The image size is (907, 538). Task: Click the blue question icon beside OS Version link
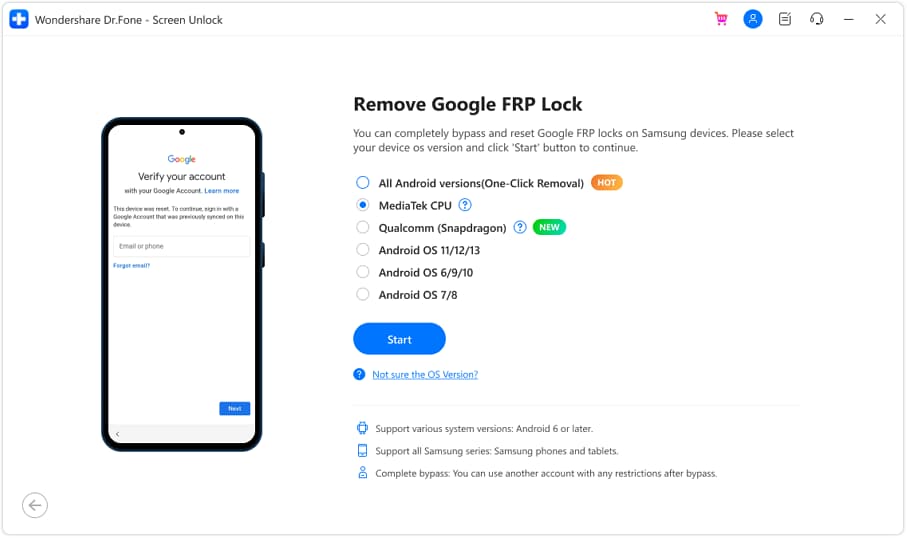coord(359,374)
